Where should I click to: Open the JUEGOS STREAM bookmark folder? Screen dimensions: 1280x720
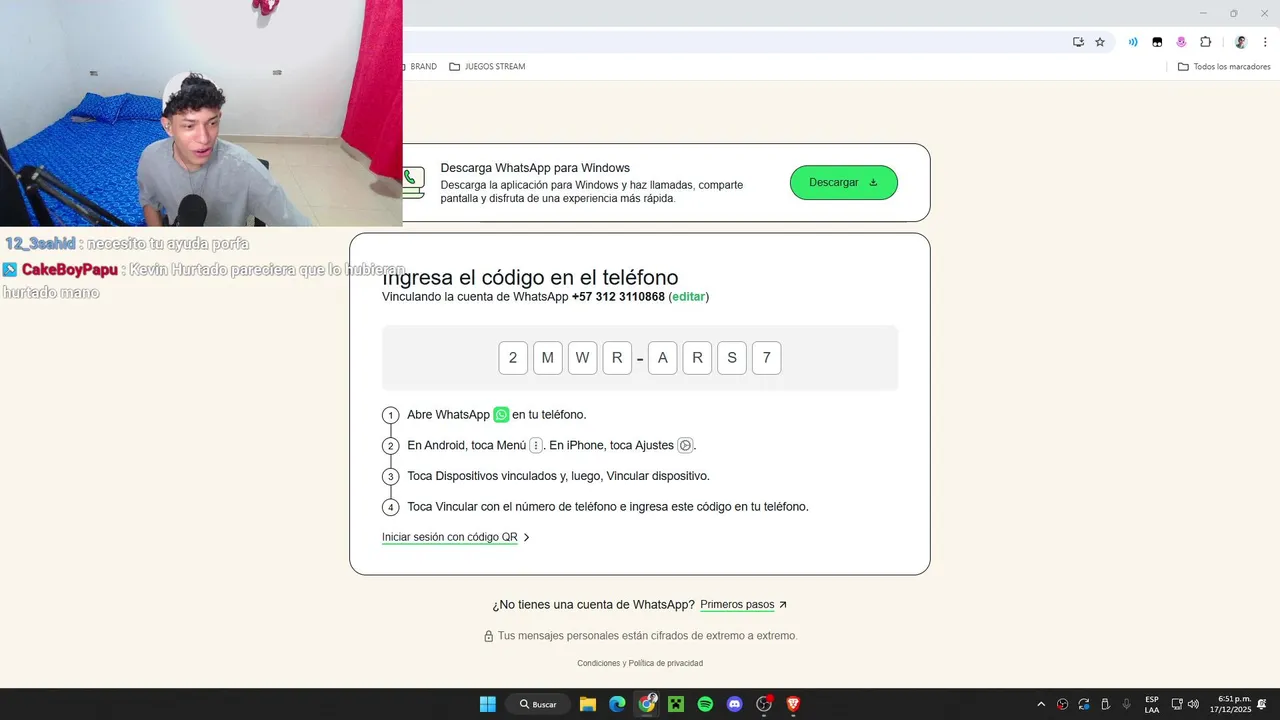(487, 67)
